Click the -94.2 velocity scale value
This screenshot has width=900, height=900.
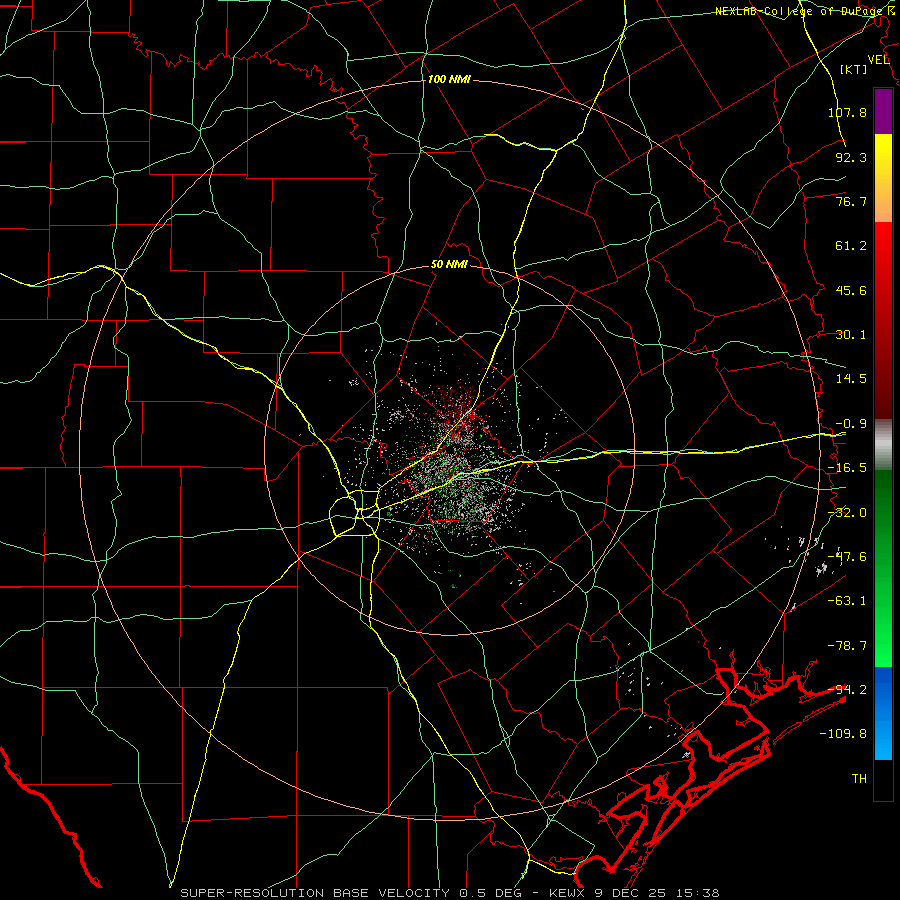click(x=847, y=690)
